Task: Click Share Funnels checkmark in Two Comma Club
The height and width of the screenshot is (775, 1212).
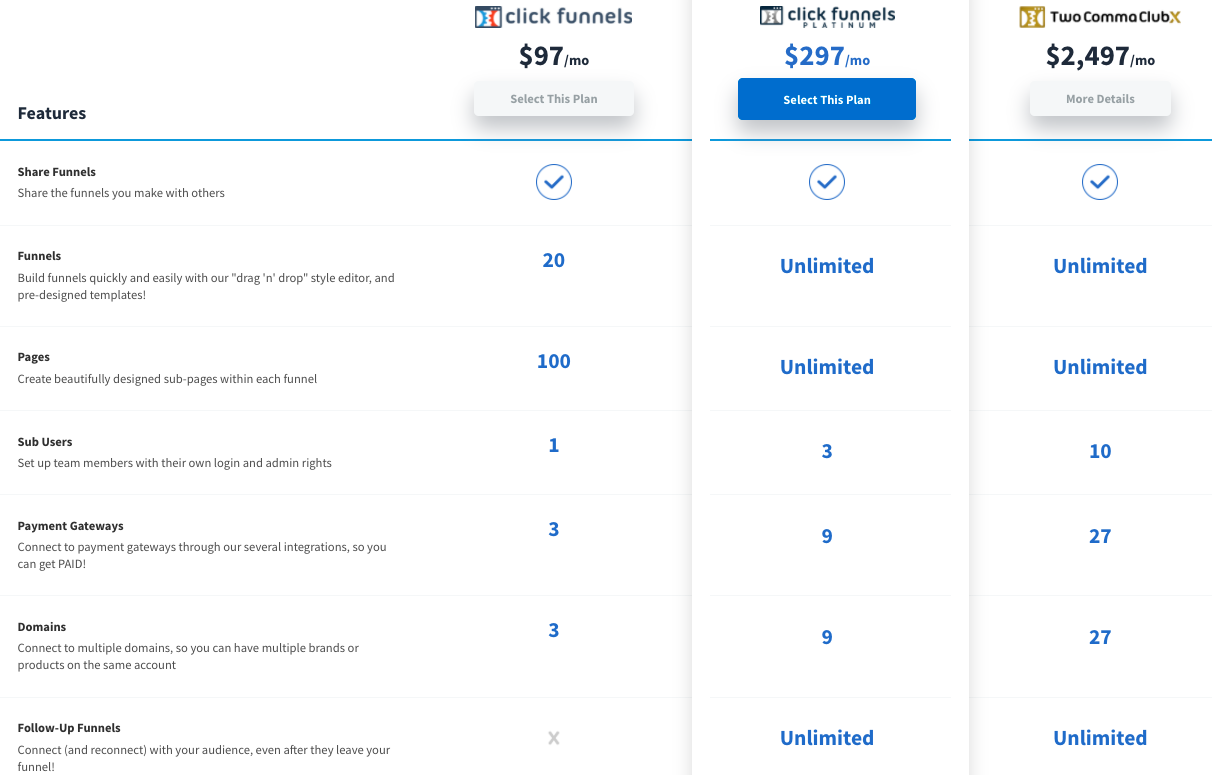Action: [1100, 182]
